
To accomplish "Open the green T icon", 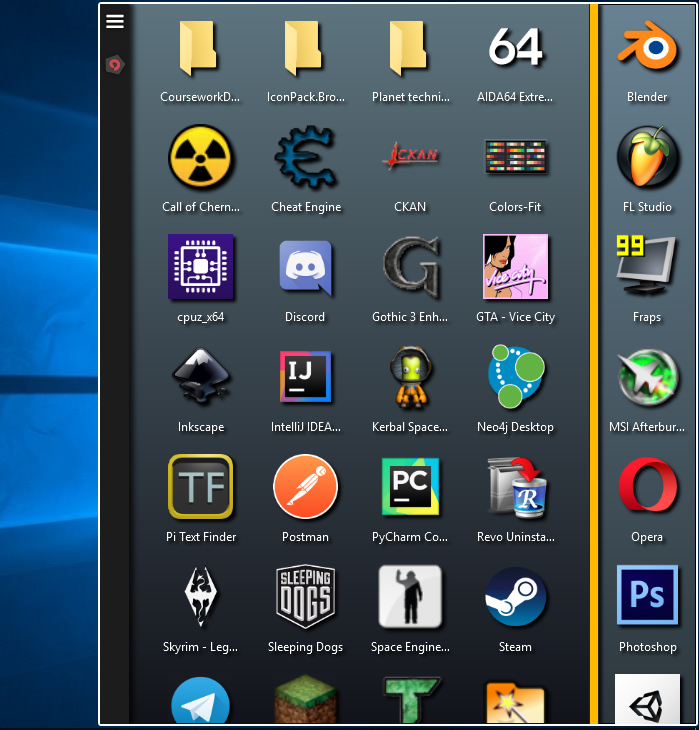I will pos(410,700).
